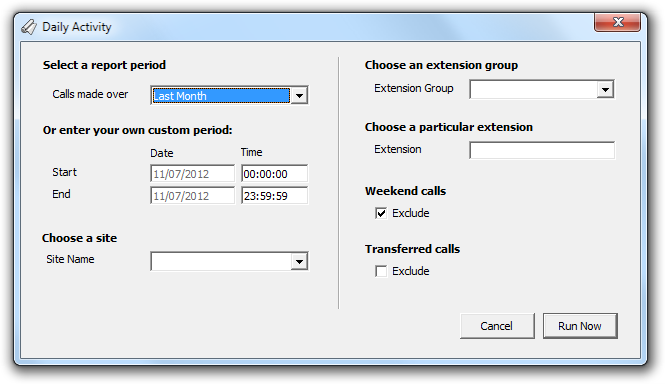The height and width of the screenshot is (384, 665).
Task: Click inside the Extension Group combo box
Action: (x=534, y=90)
